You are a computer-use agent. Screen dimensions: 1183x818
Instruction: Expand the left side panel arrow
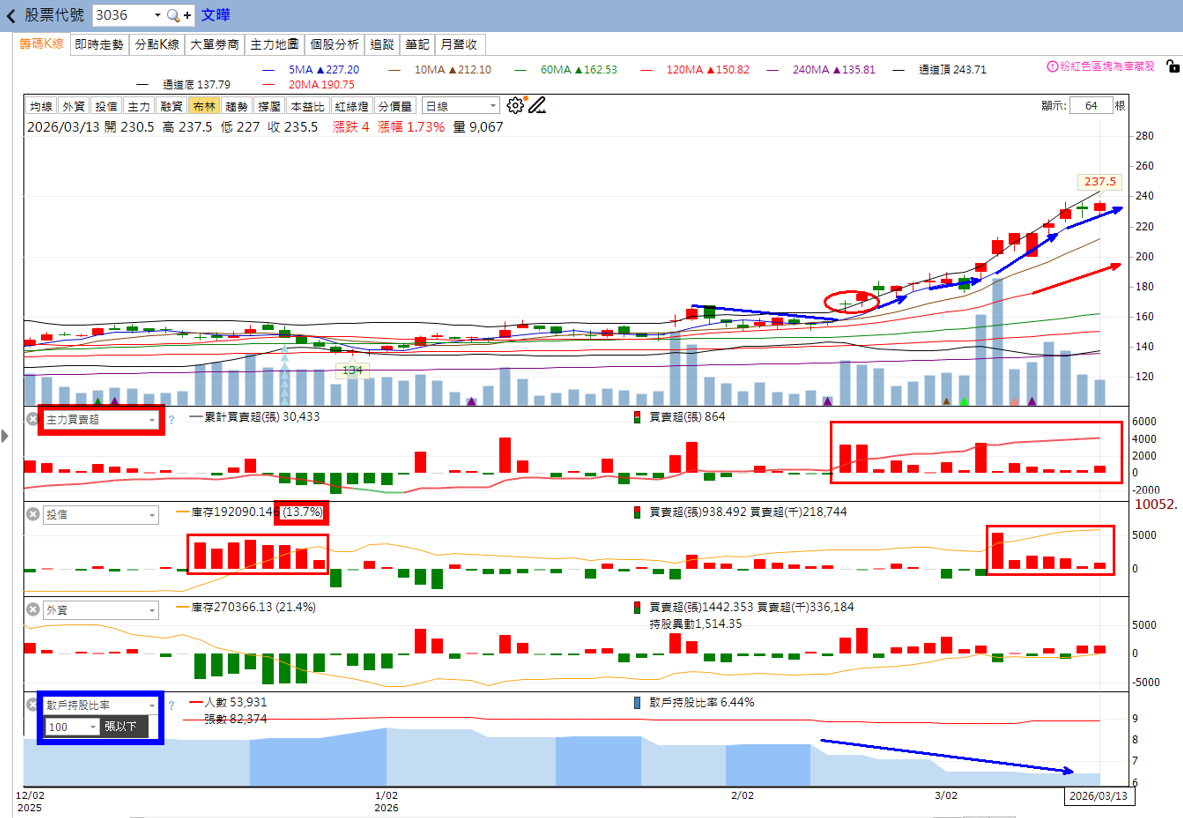point(5,436)
